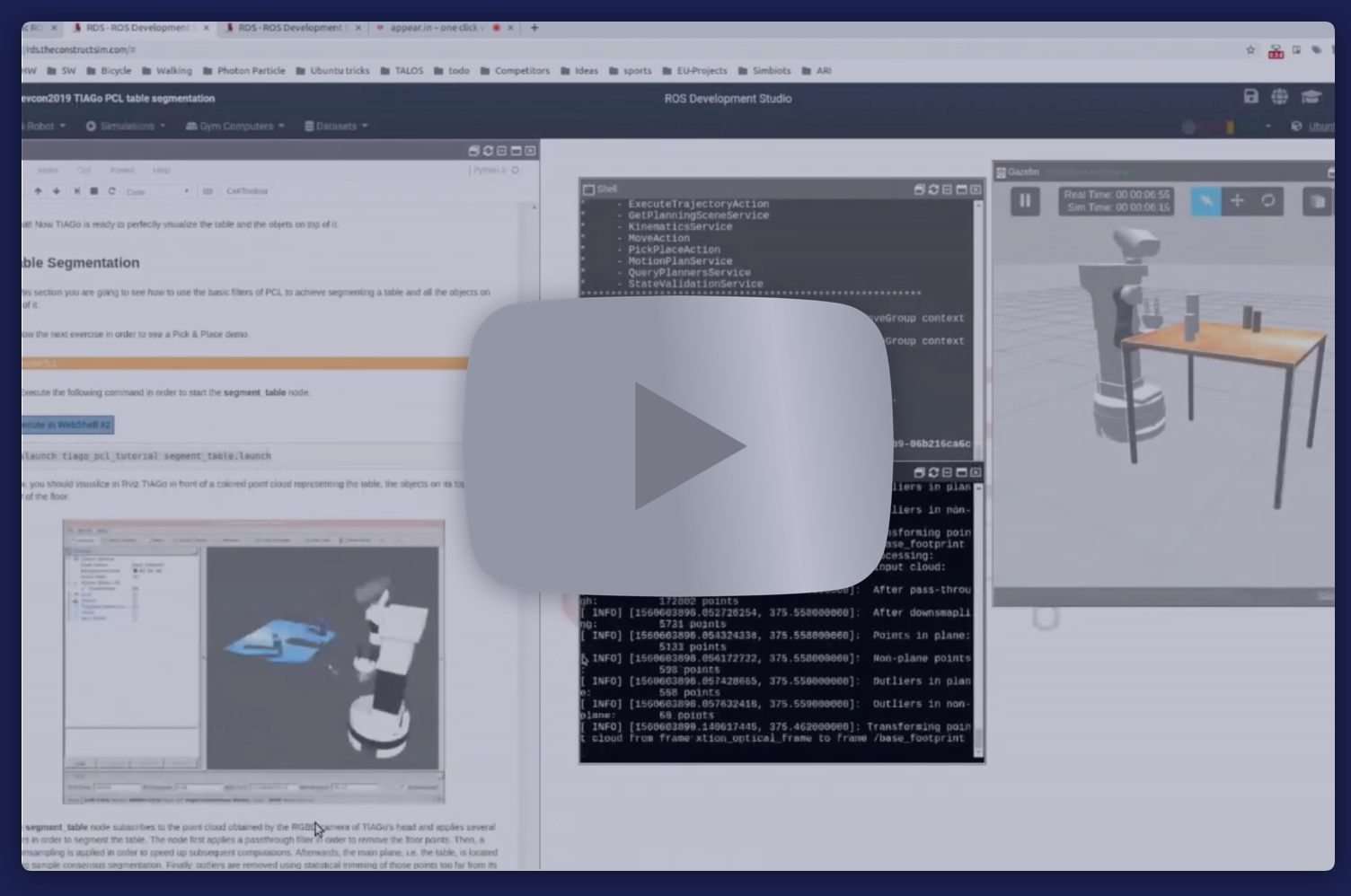The height and width of the screenshot is (896, 1351).
Task: Click the CellToolbar button
Action: pos(247,191)
